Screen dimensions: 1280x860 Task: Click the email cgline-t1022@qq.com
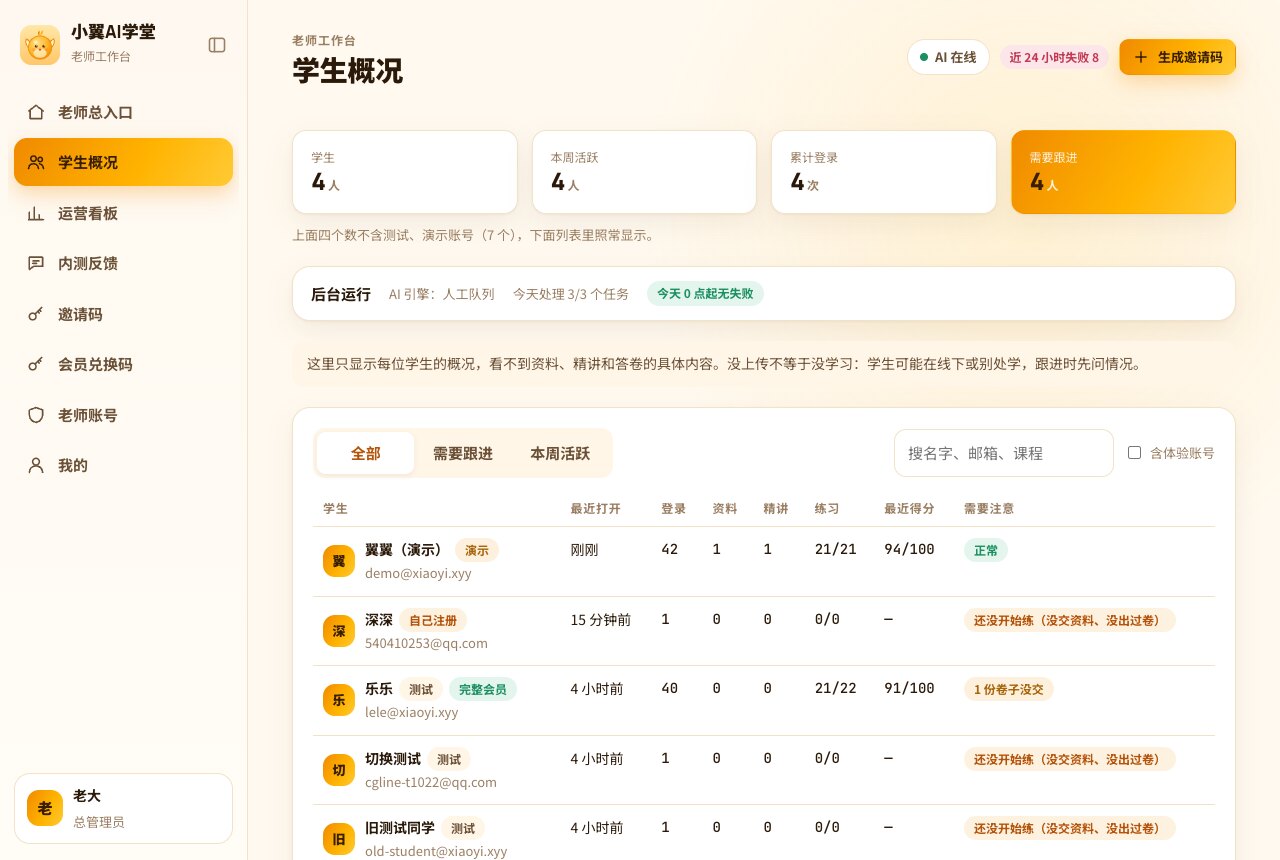[x=431, y=782]
